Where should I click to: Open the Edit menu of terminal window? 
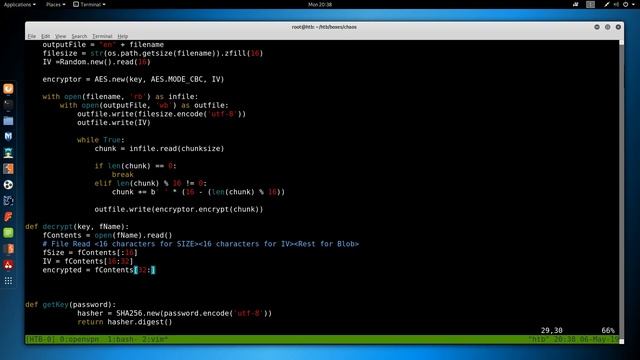pyautogui.click(x=45, y=36)
